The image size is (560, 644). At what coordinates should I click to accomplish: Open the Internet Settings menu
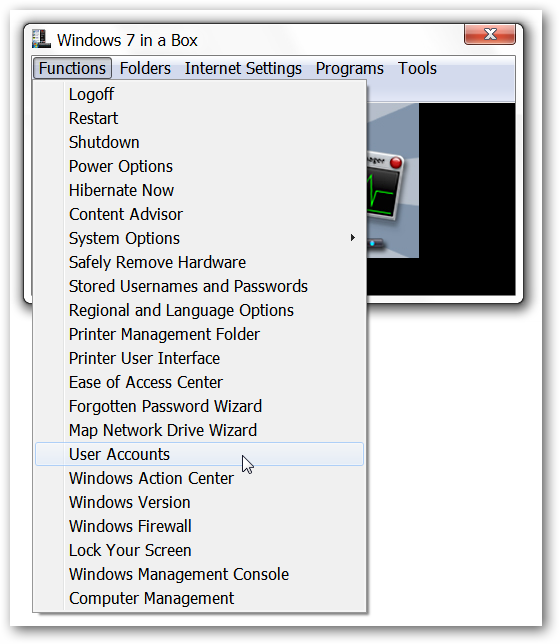[x=243, y=68]
